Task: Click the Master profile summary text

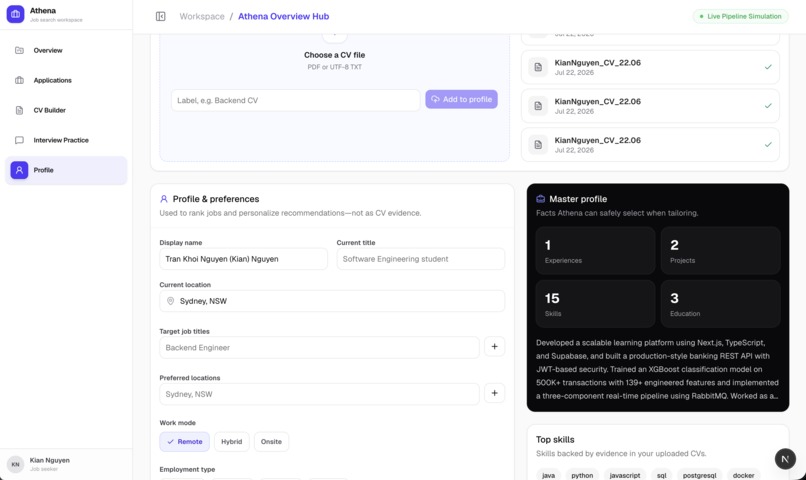Action: (x=657, y=370)
